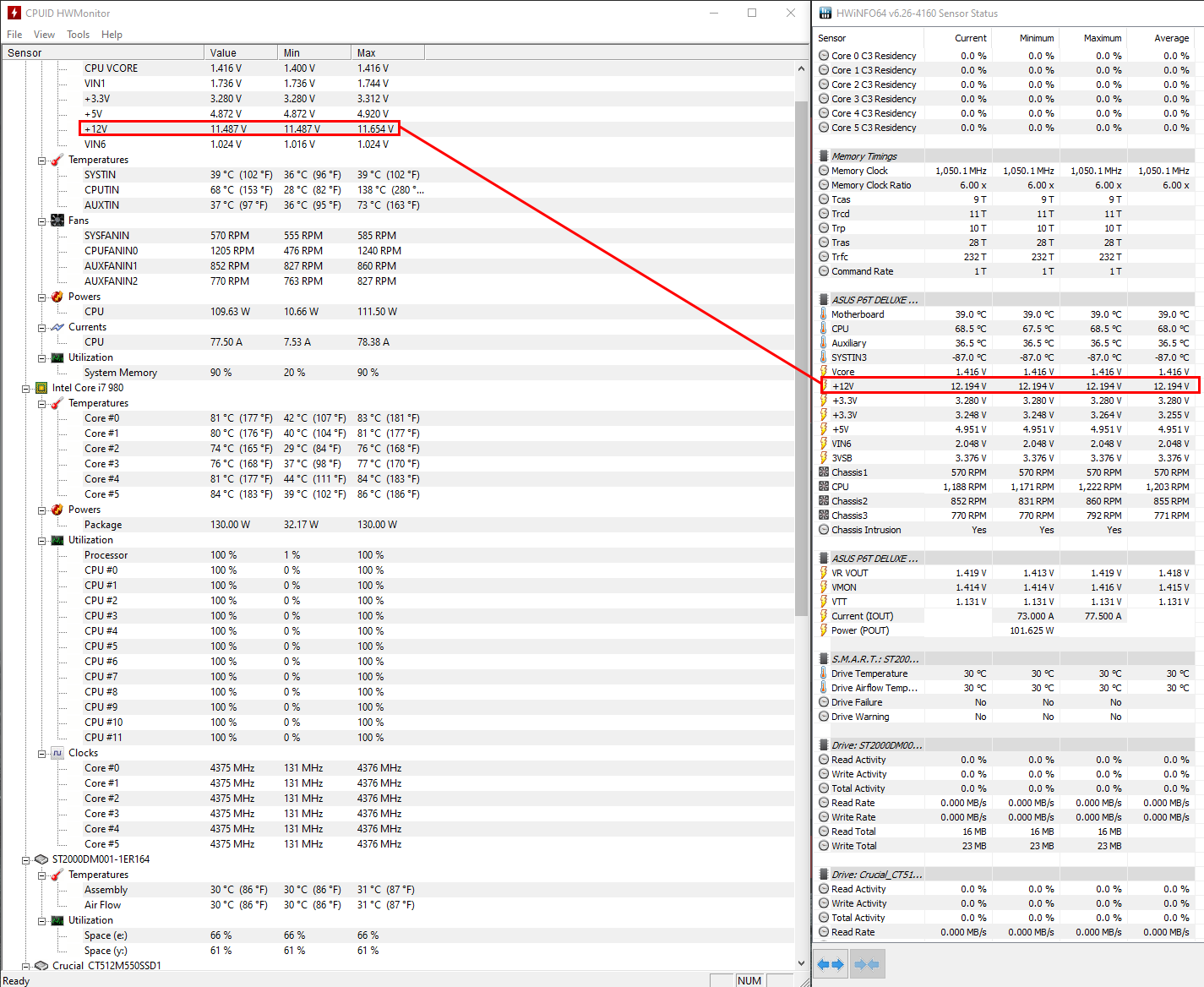1204x987 pixels.
Task: Collapse the ST2000DM001-1ER164 drive node
Action: tap(25, 860)
